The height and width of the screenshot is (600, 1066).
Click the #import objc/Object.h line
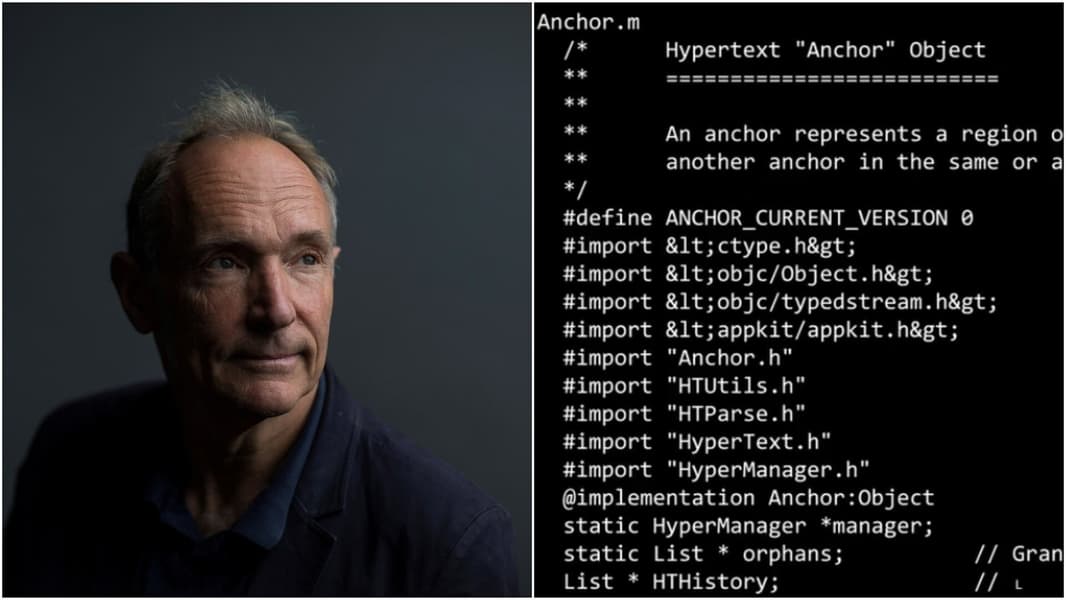(748, 274)
